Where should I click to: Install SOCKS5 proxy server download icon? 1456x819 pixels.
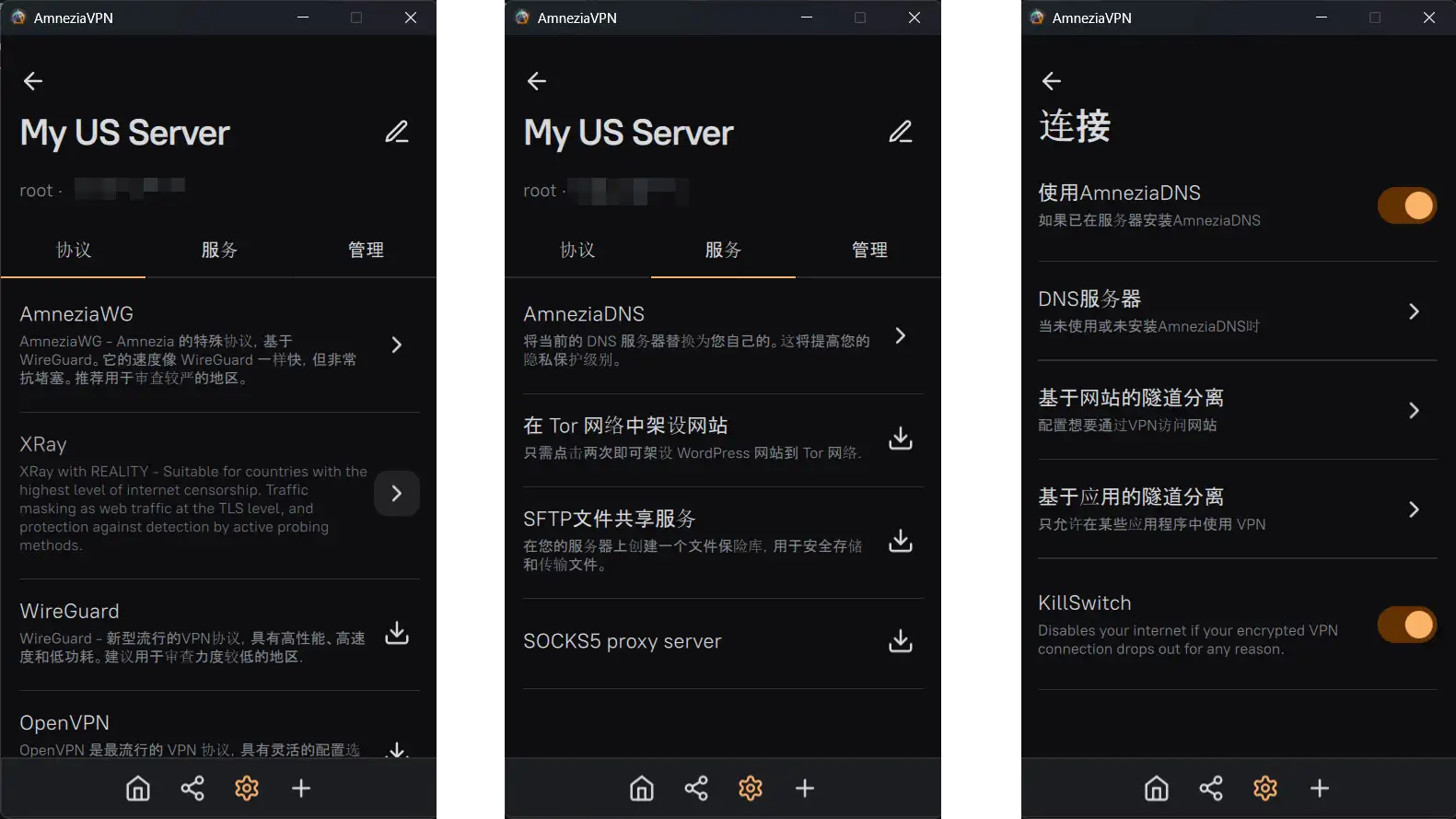click(x=901, y=640)
